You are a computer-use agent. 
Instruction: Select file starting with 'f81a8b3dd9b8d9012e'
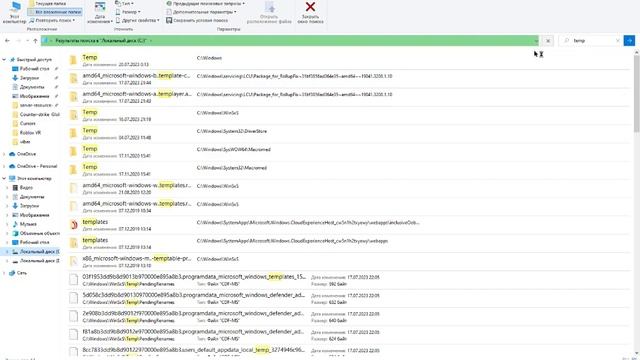(x=349, y=335)
